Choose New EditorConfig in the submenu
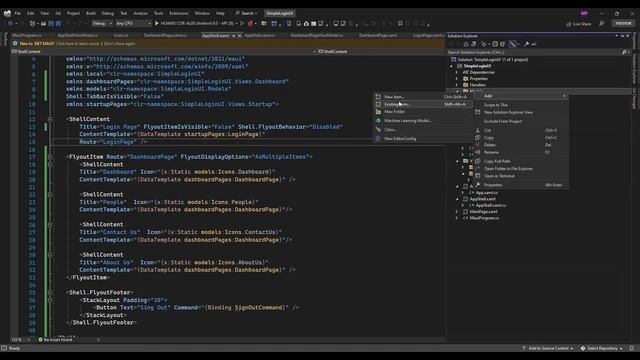The width and height of the screenshot is (640, 360). point(424,138)
